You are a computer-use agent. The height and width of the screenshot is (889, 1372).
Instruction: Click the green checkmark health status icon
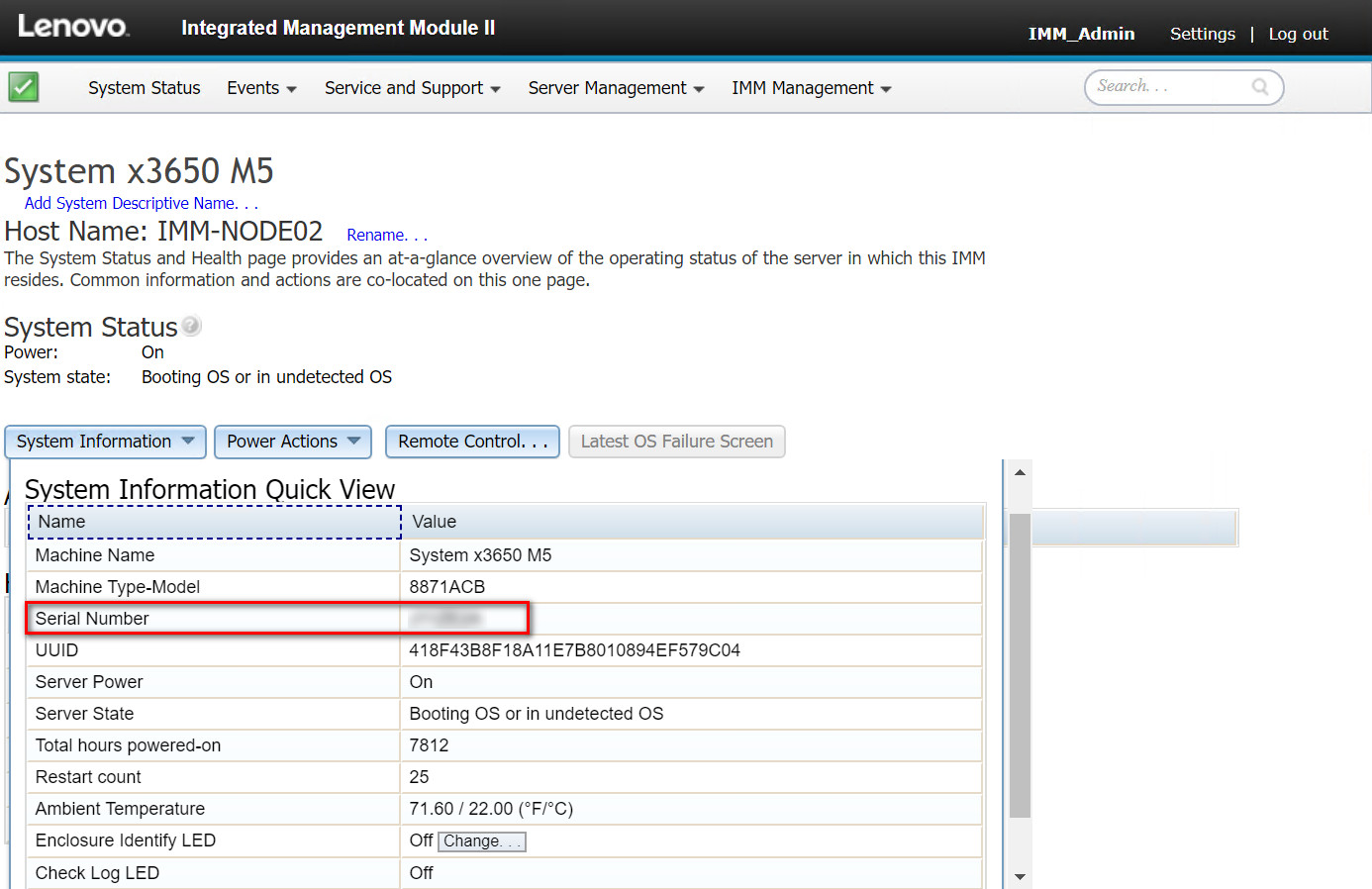point(23,87)
